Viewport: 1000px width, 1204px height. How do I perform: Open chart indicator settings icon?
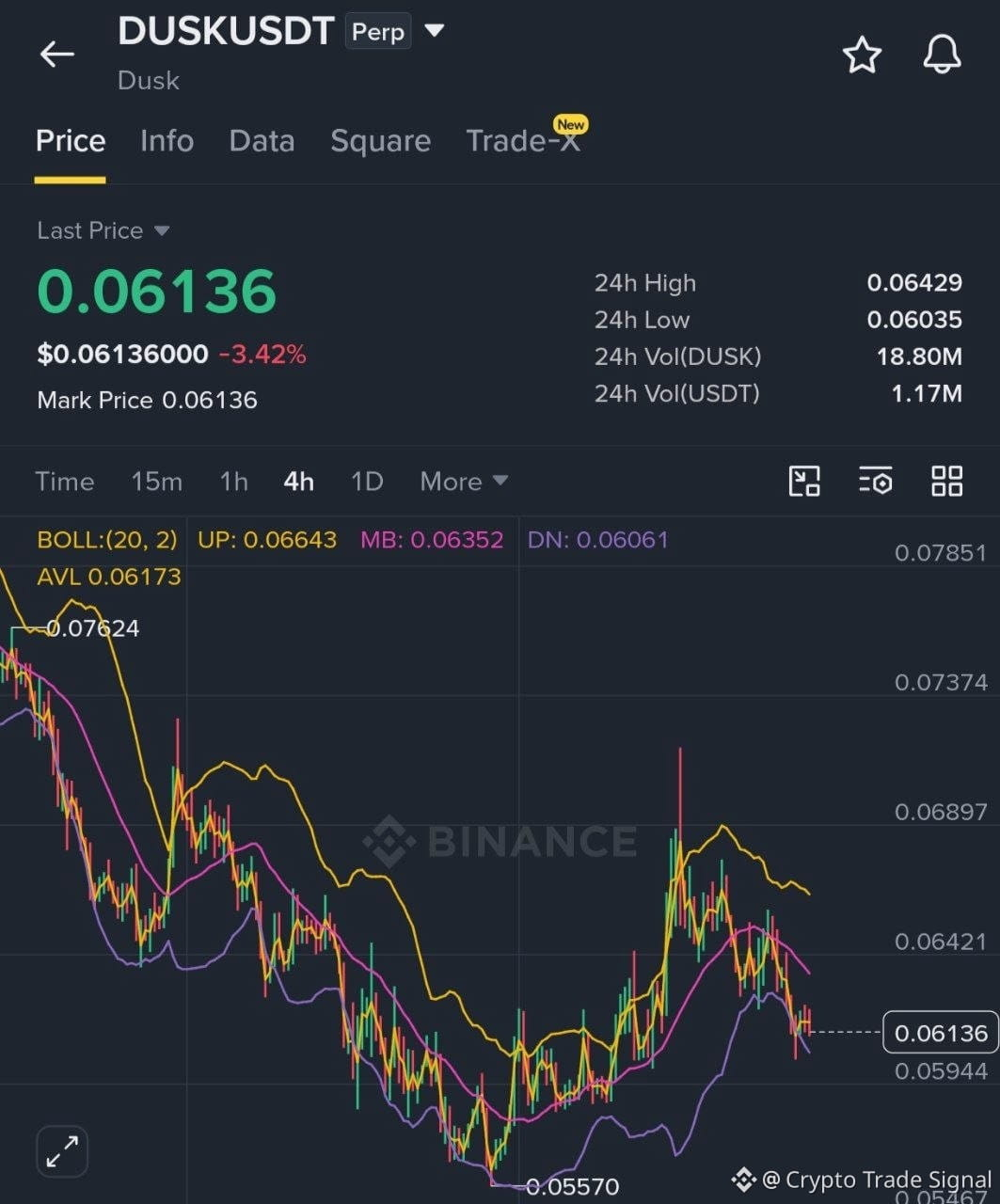875,481
